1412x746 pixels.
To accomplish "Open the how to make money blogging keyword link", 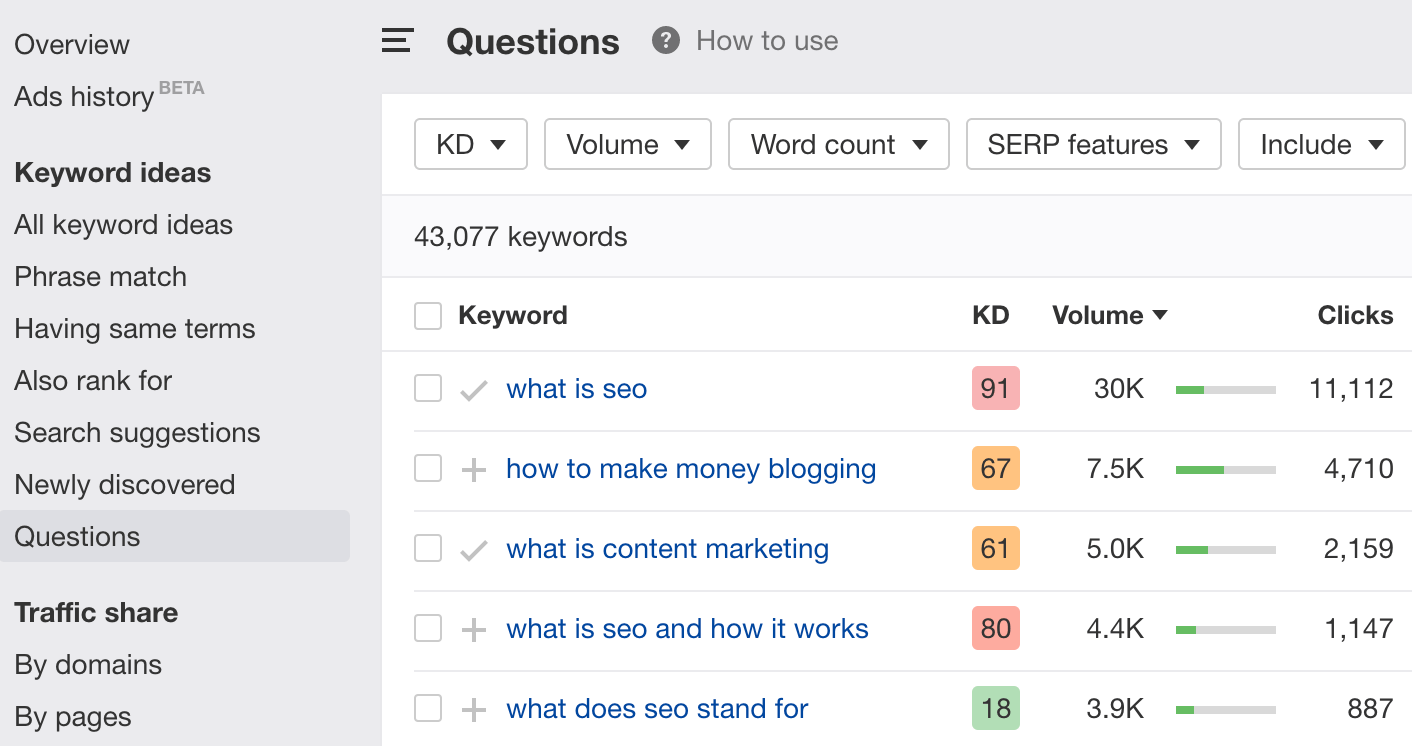I will [691, 469].
